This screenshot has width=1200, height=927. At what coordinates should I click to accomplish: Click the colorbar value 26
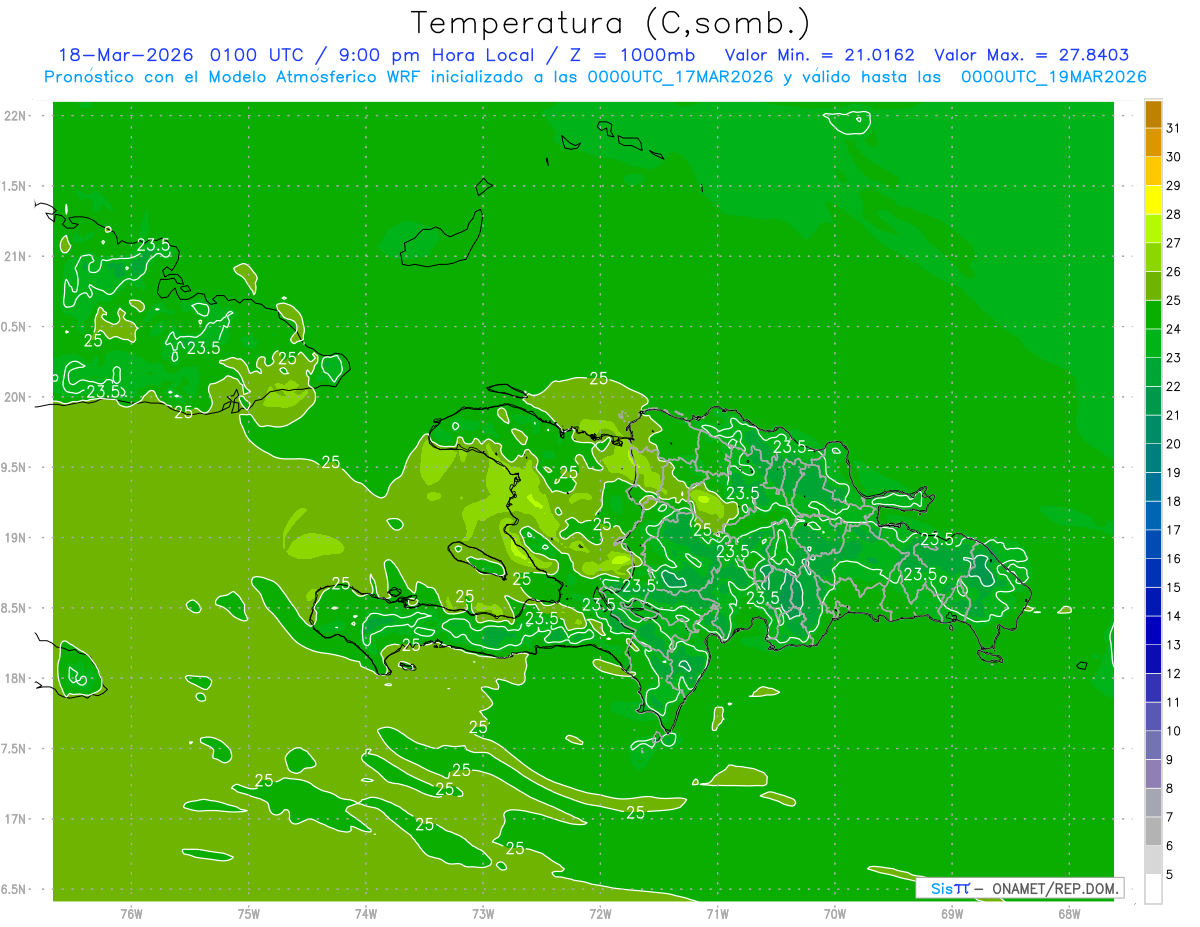(1174, 272)
